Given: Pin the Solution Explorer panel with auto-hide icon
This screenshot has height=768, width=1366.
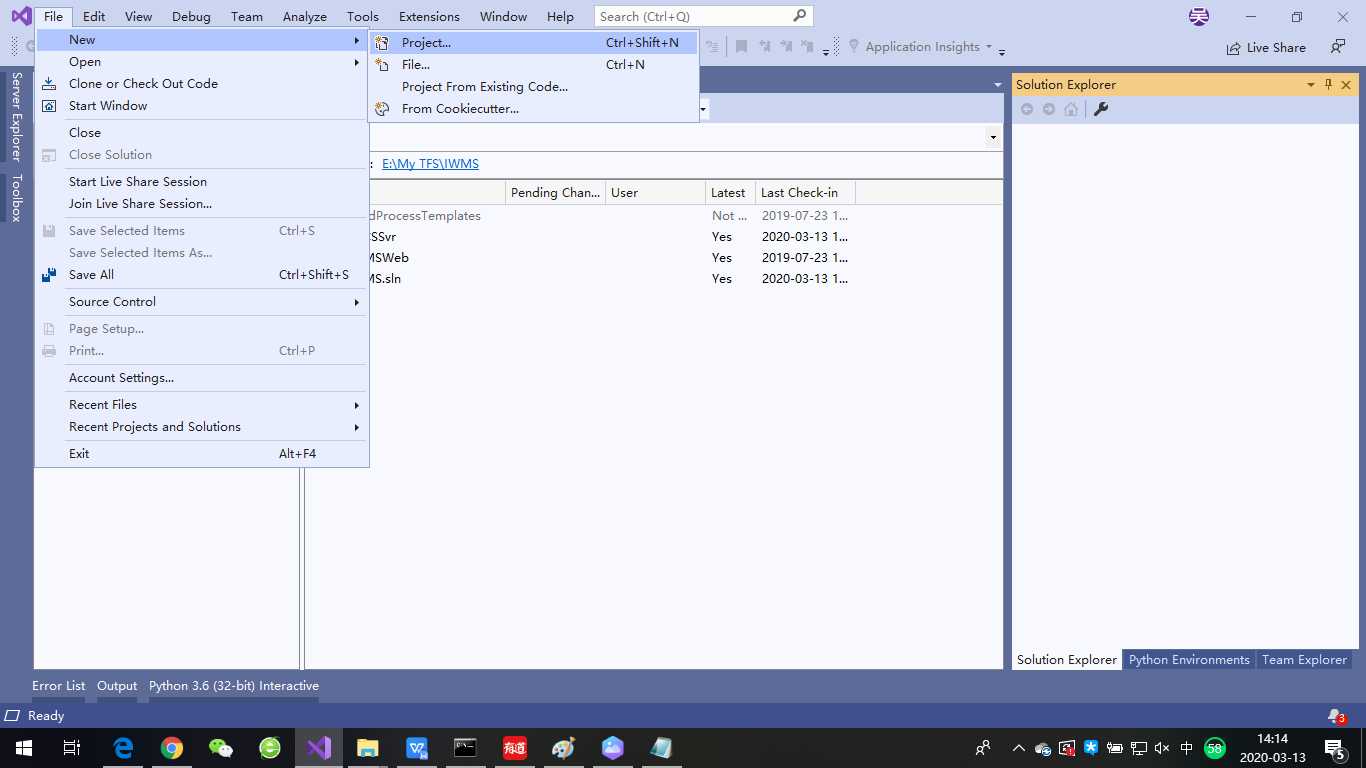Looking at the screenshot, I should point(1328,85).
